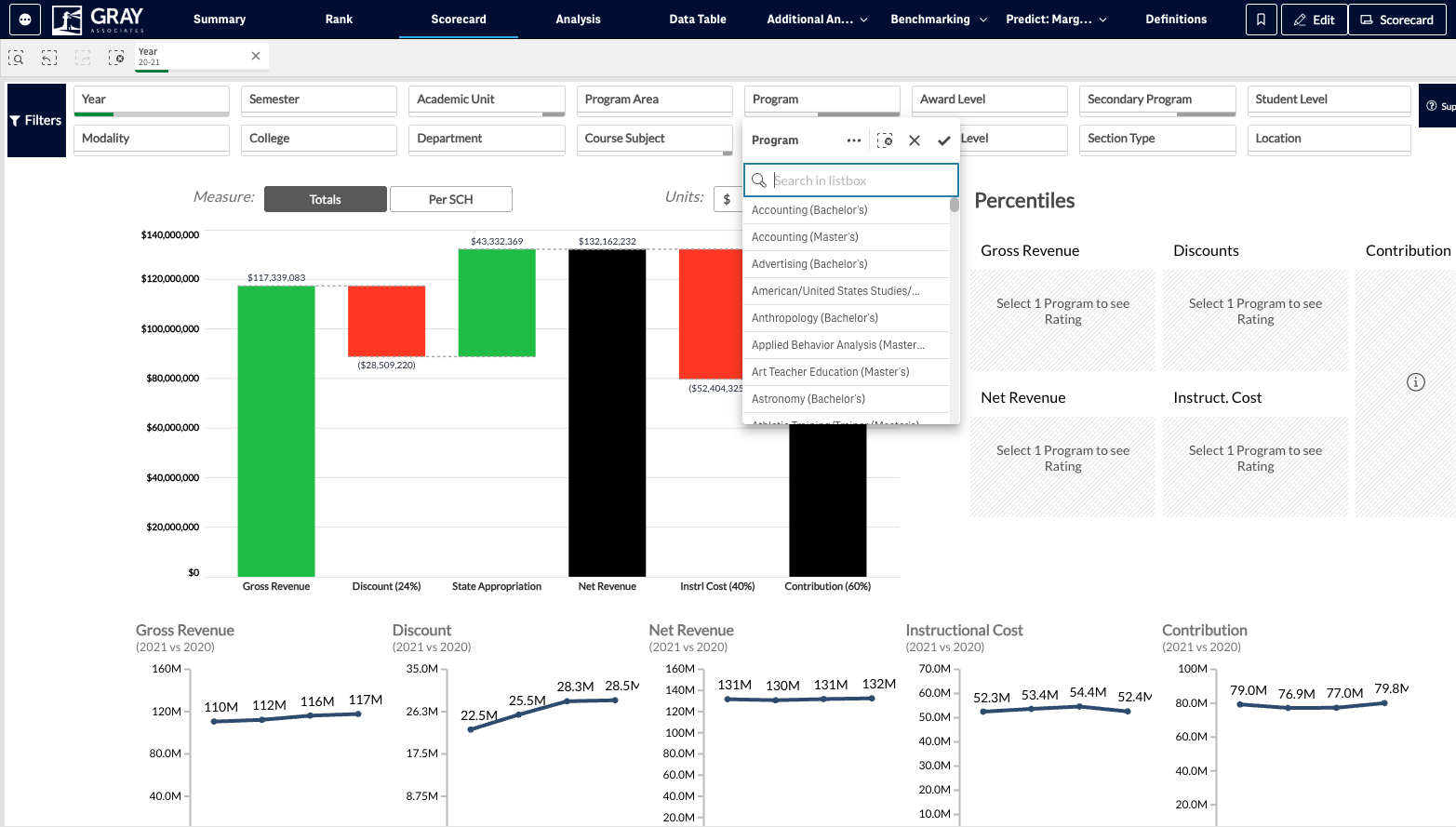1456x827 pixels.
Task: Open the Academic Unit filter
Action: pyautogui.click(x=487, y=100)
